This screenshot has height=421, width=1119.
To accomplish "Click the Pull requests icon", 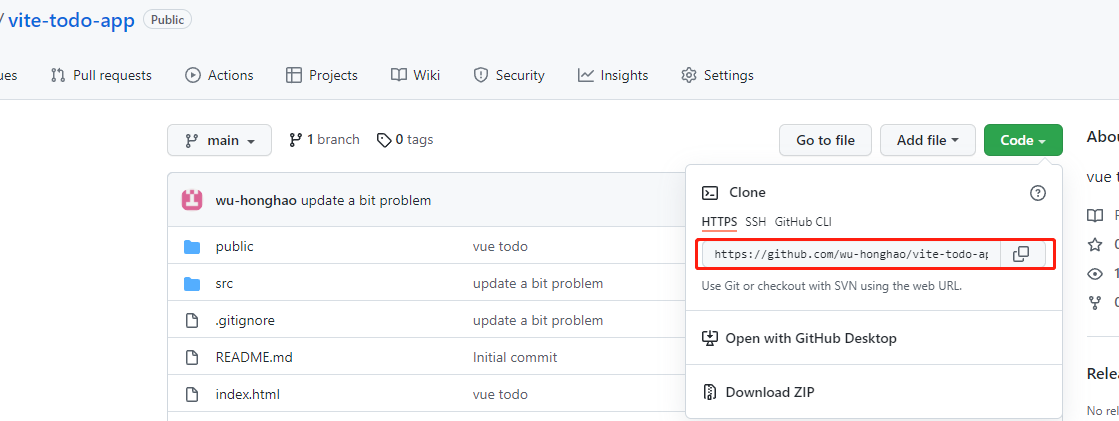I will [x=58, y=75].
